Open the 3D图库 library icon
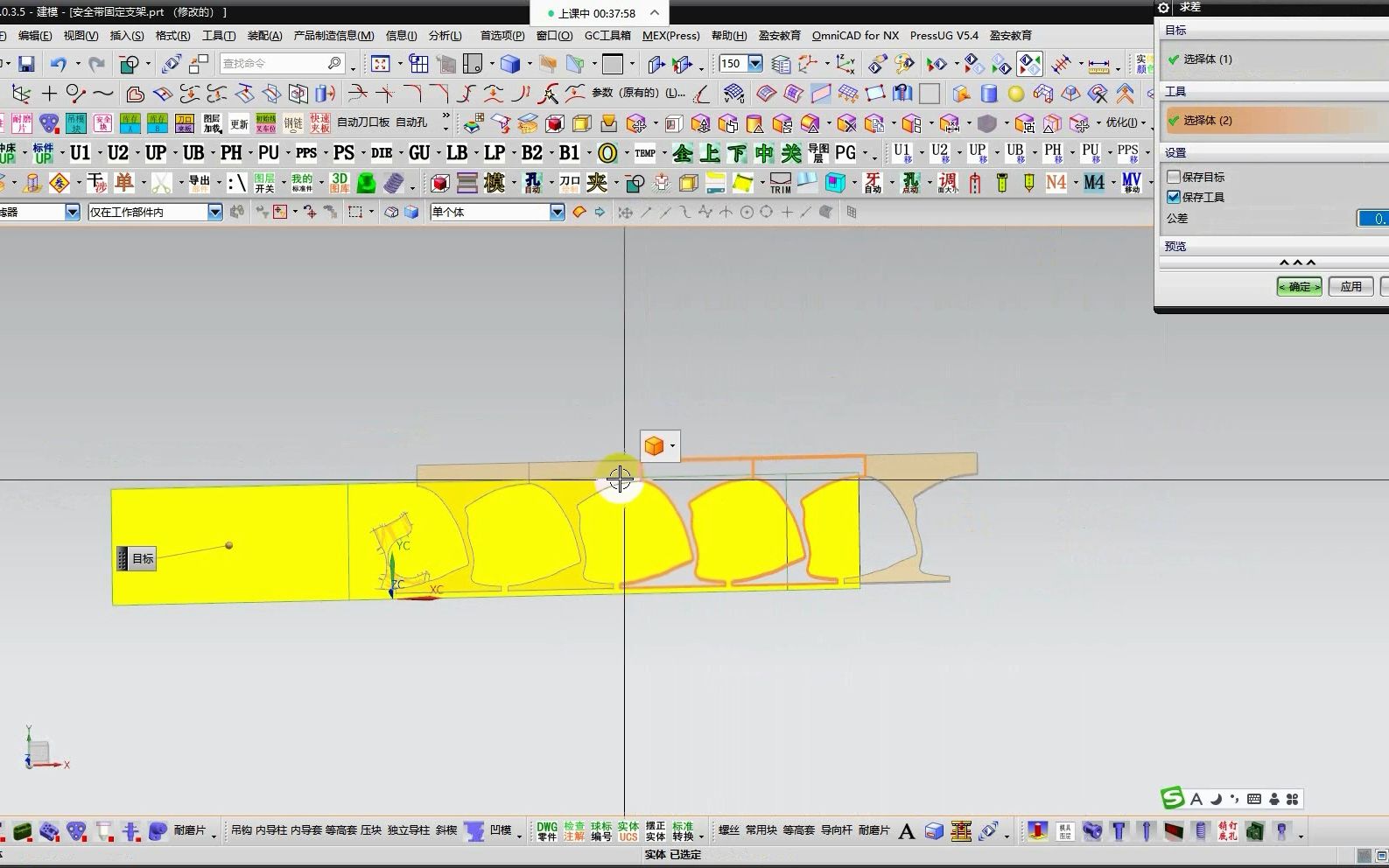The width and height of the screenshot is (1389, 868). pos(340,183)
